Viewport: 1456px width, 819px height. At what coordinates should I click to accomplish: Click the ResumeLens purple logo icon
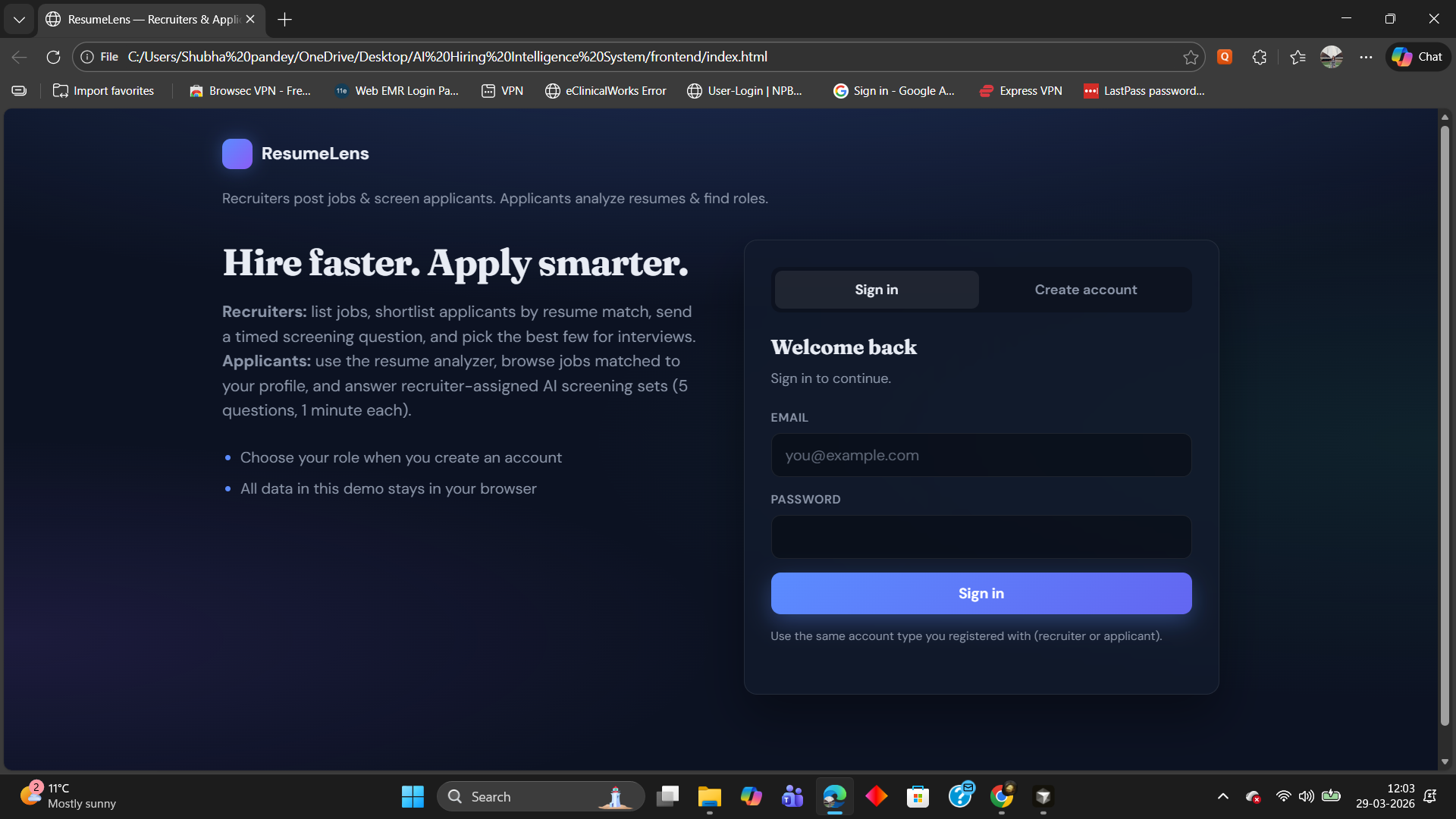tap(237, 154)
